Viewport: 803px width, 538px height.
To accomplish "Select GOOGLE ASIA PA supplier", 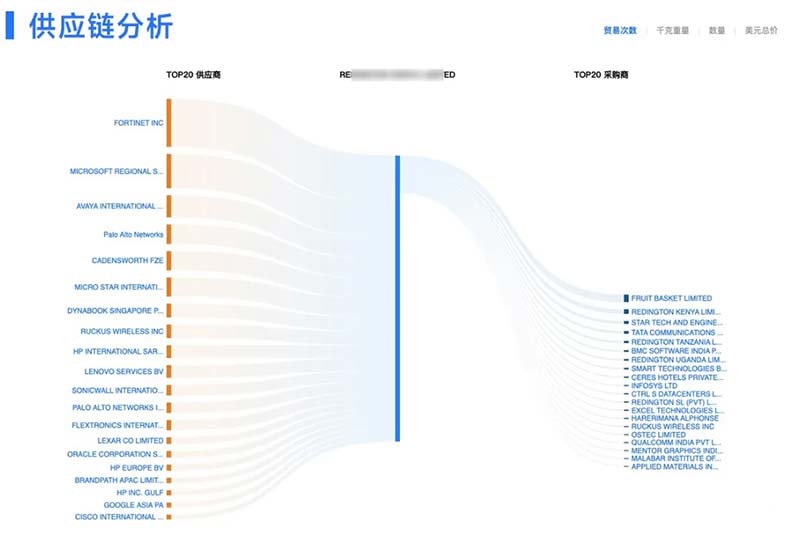I will [134, 505].
